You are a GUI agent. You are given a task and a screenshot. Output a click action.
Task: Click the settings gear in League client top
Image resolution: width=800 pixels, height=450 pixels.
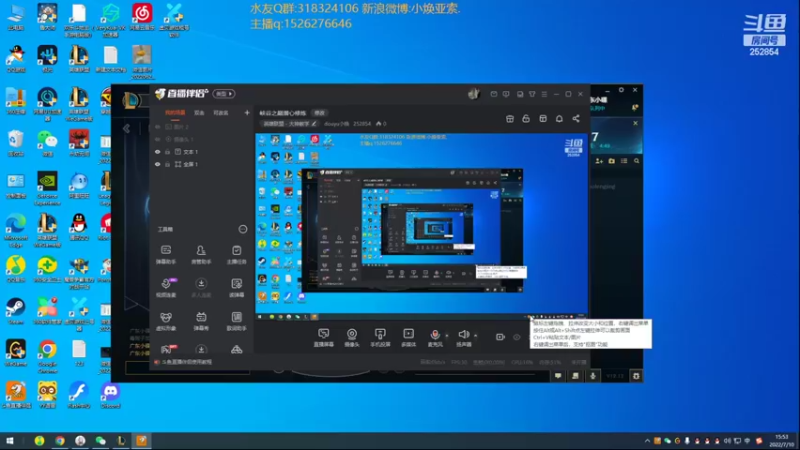click(x=621, y=90)
